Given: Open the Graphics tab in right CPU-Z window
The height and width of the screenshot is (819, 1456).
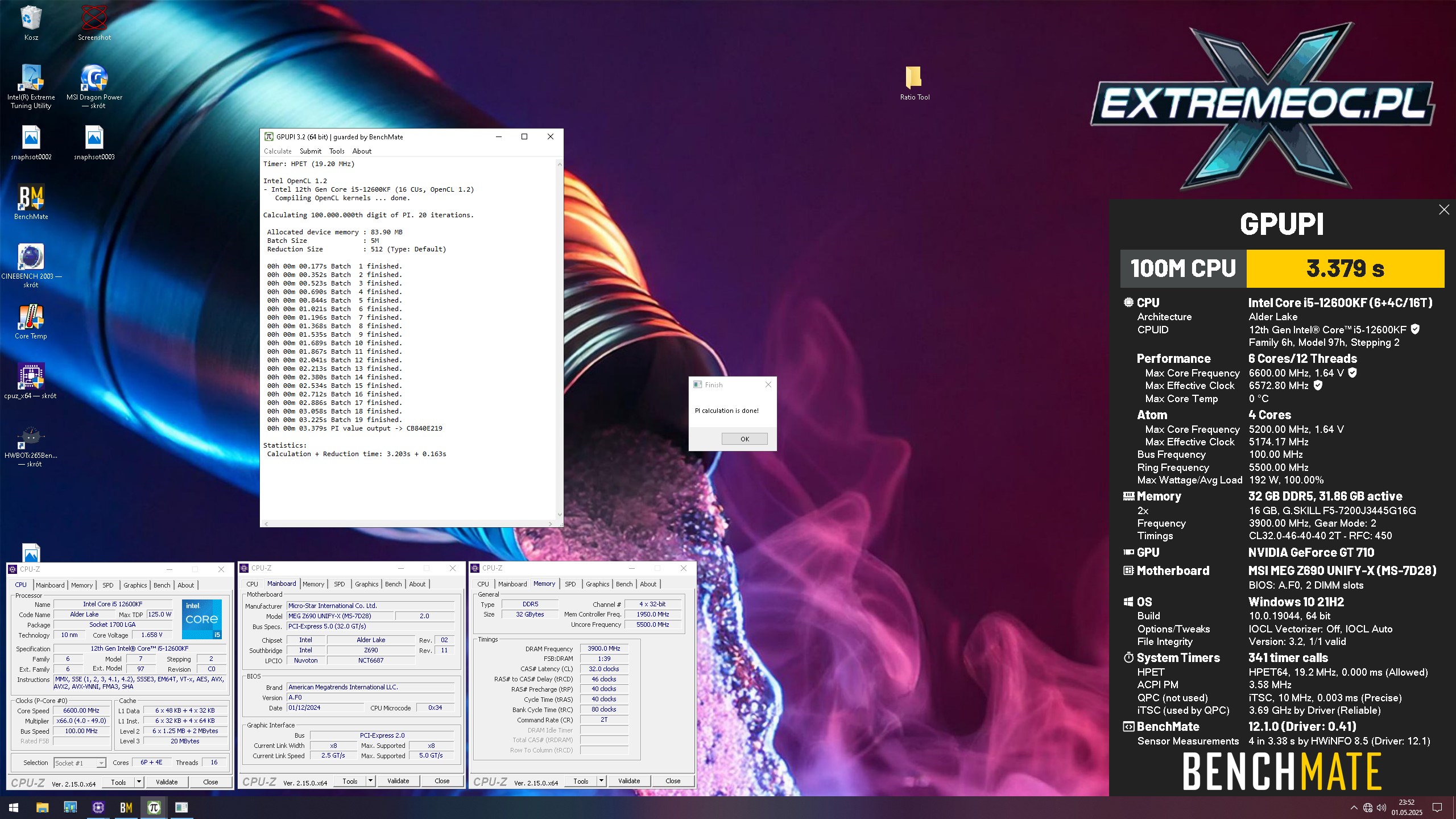Looking at the screenshot, I should (x=598, y=584).
